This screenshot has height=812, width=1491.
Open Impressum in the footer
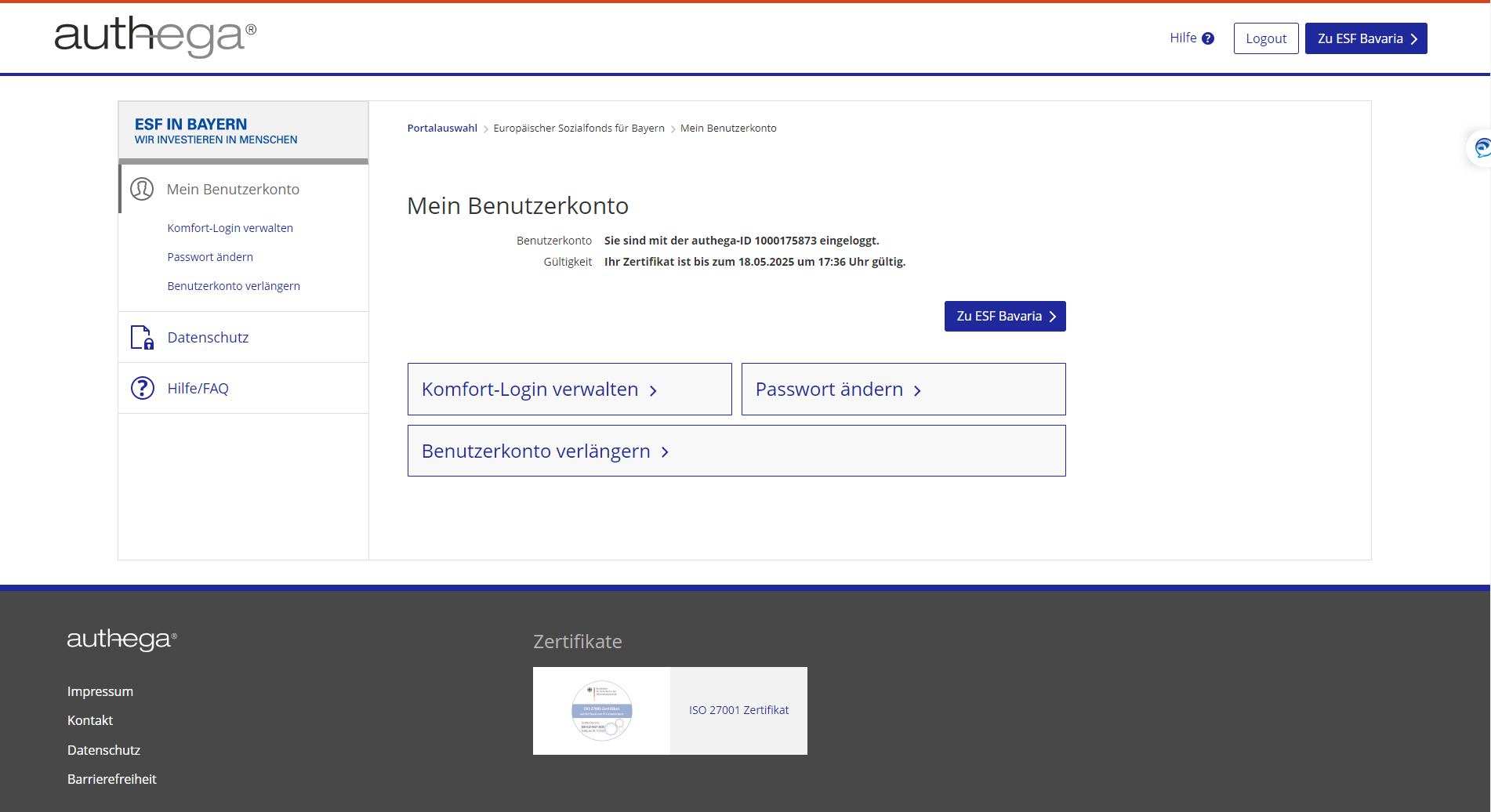(100, 691)
